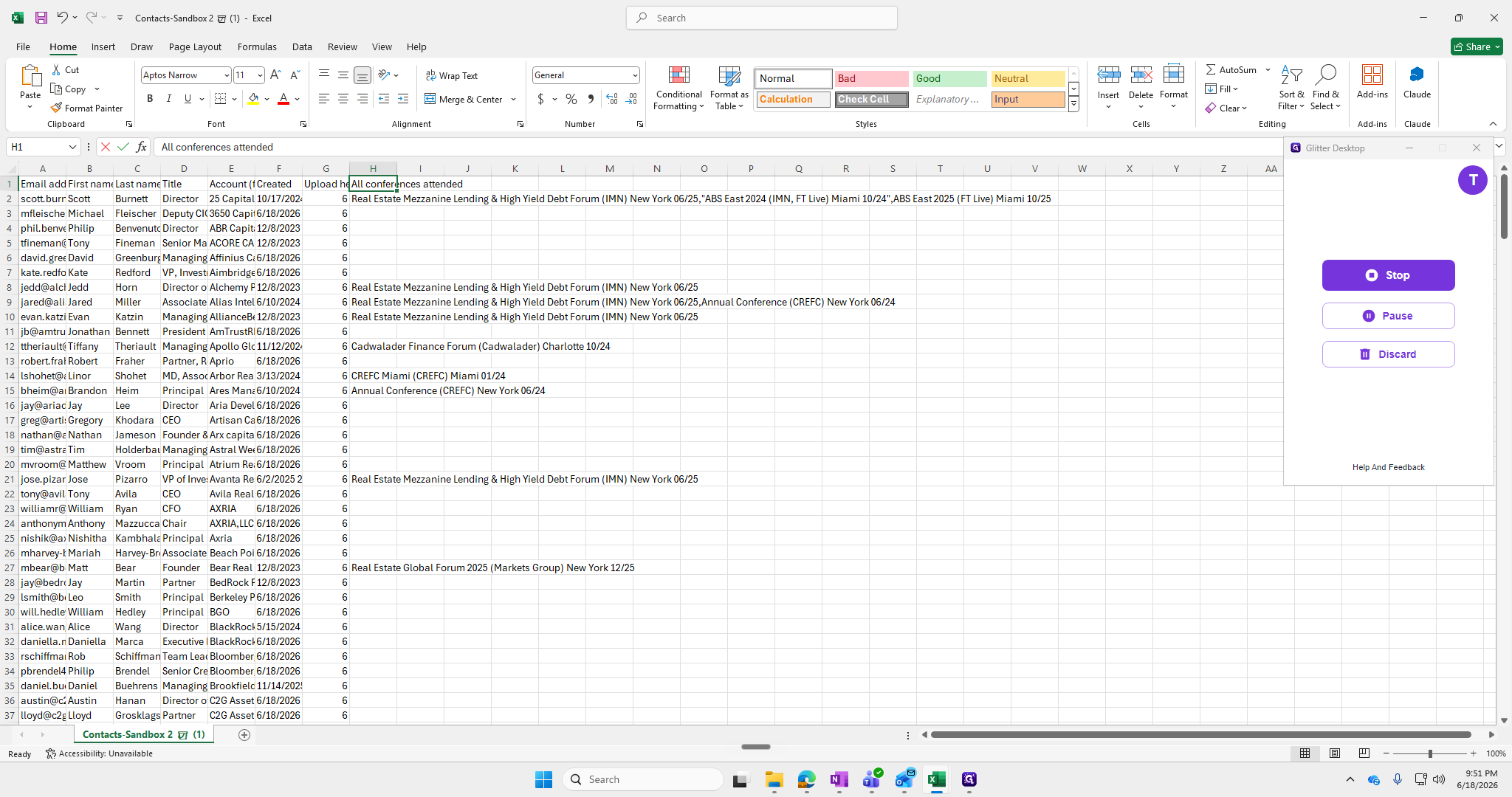Open the Review tab
Viewport: 1512px width, 797px height.
[342, 46]
